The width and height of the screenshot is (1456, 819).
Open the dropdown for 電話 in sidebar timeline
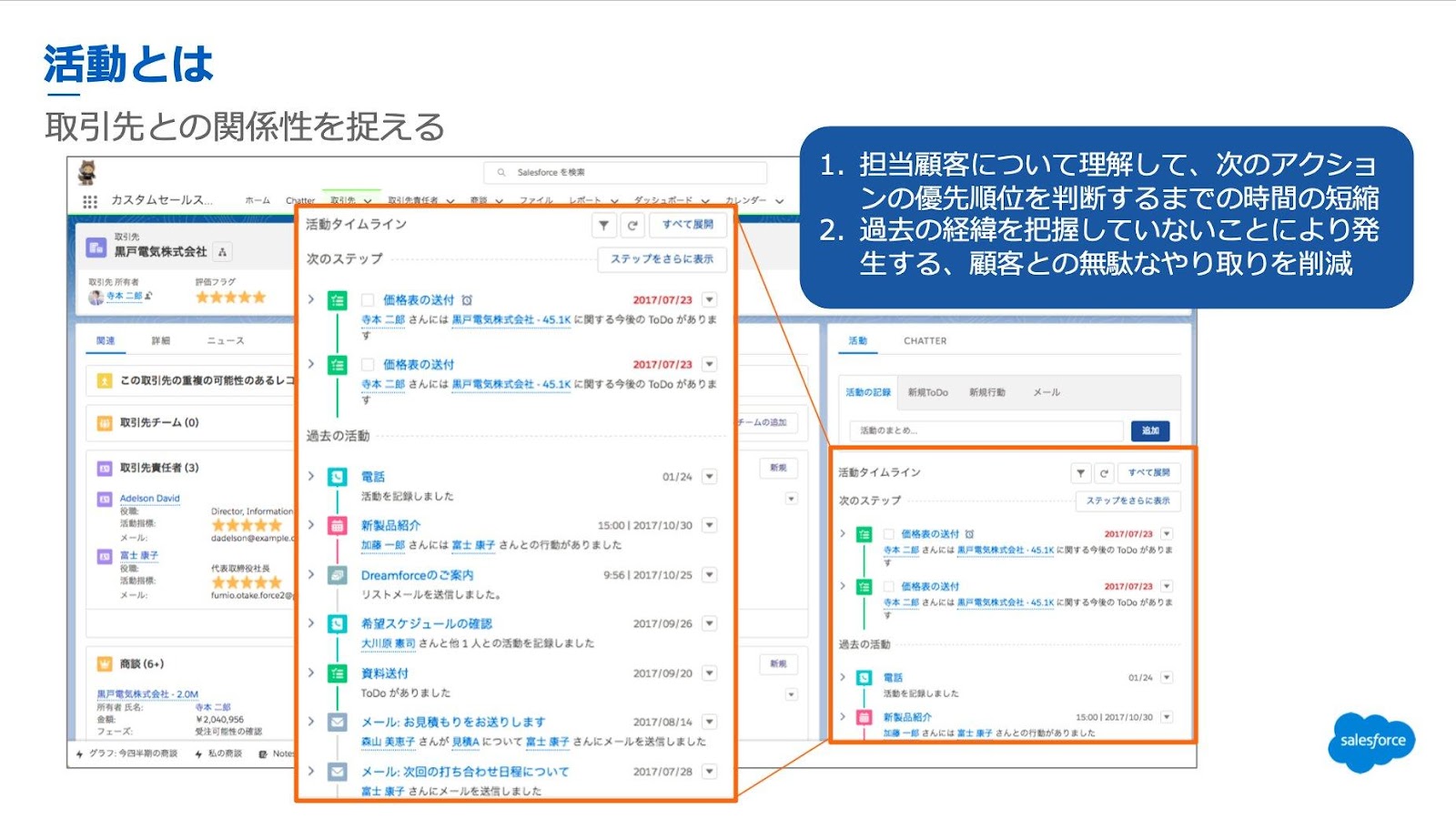pyautogui.click(x=1167, y=678)
